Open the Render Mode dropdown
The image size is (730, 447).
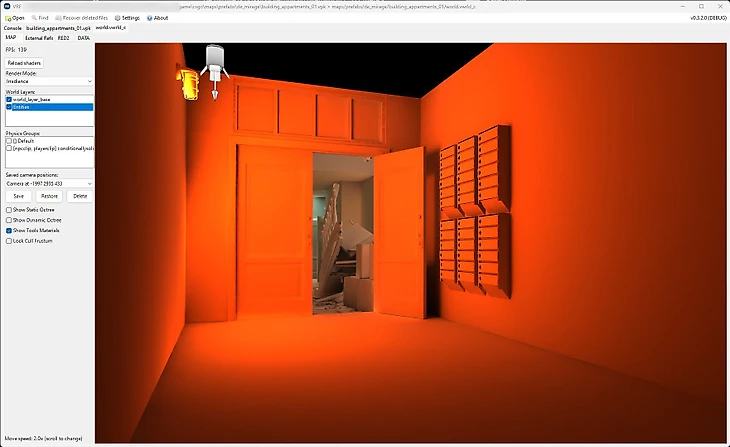click(49, 81)
